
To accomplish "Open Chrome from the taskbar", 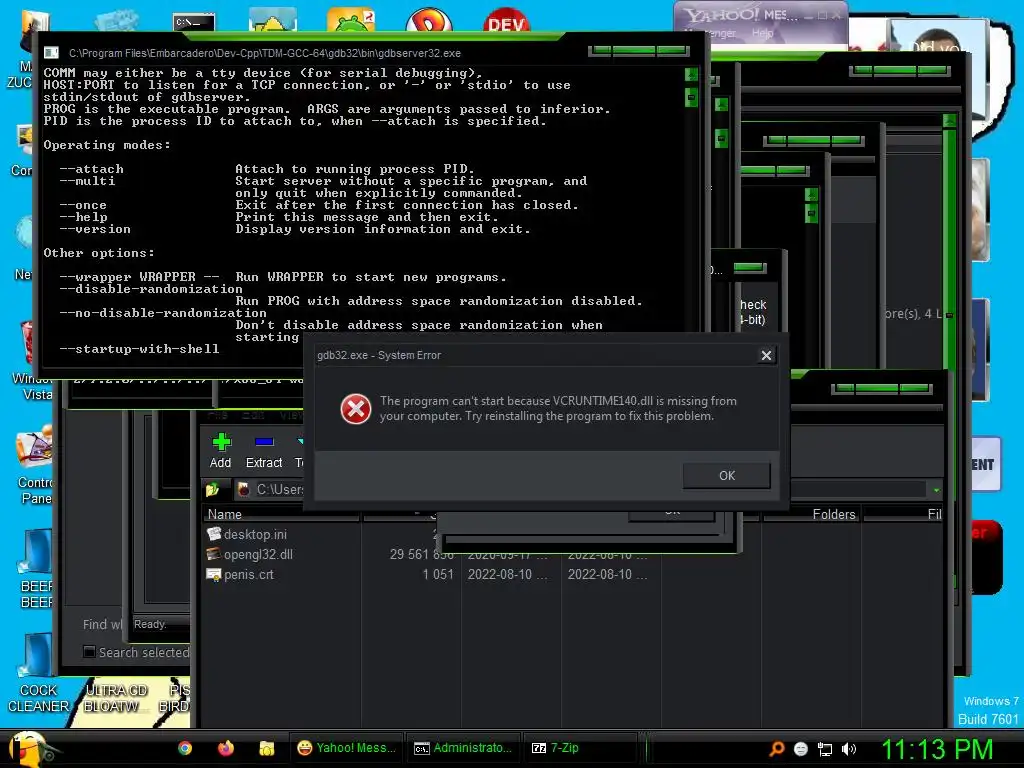I will pos(185,748).
